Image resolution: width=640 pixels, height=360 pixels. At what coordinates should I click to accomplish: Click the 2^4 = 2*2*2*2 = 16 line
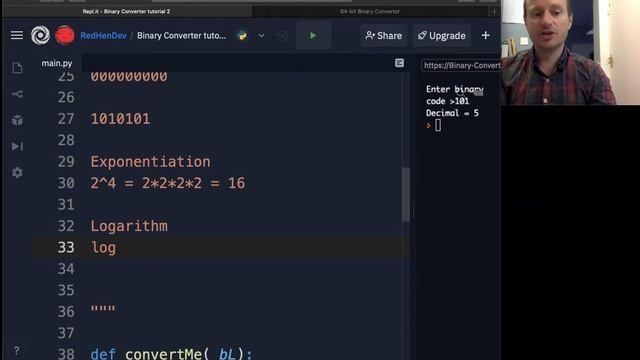pos(168,183)
